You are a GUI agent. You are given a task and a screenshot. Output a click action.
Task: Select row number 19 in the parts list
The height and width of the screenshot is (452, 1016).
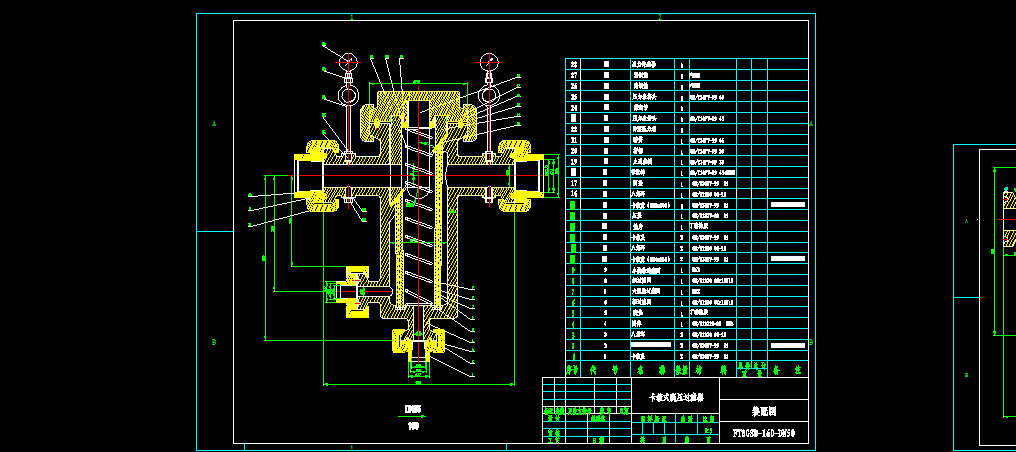573,161
